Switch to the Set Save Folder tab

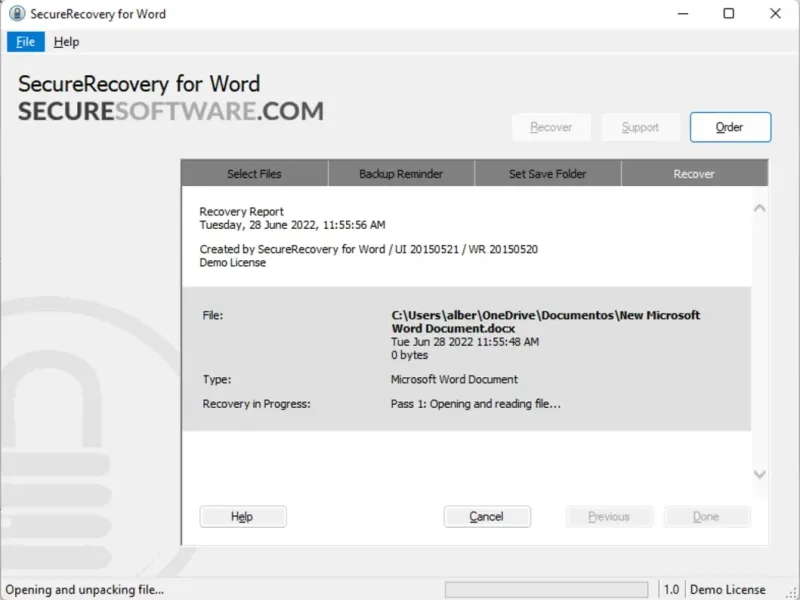click(x=547, y=173)
